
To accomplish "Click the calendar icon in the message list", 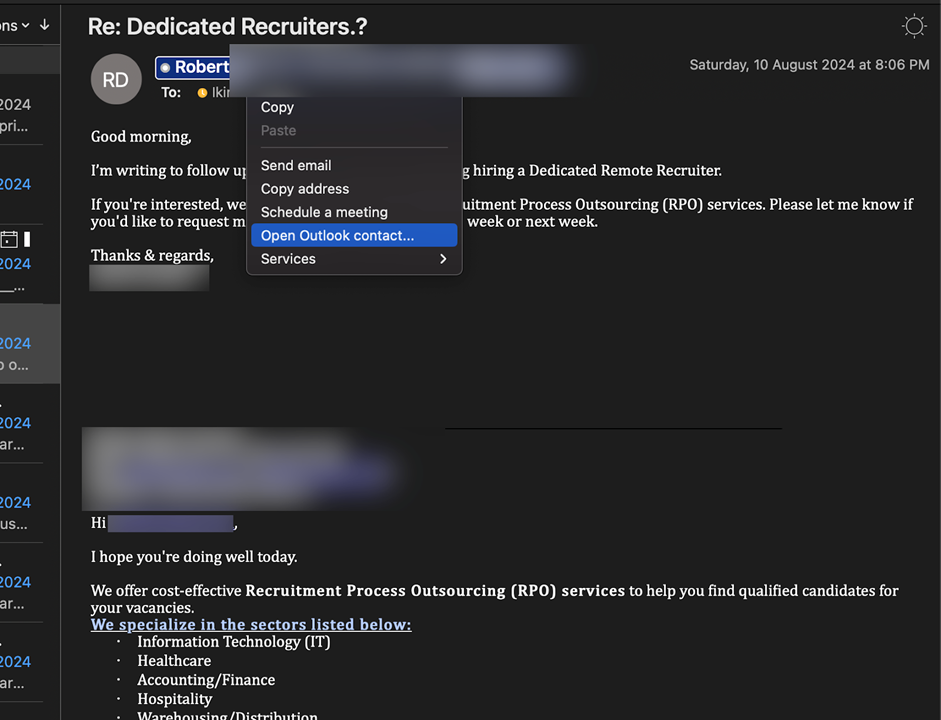I will (9, 239).
